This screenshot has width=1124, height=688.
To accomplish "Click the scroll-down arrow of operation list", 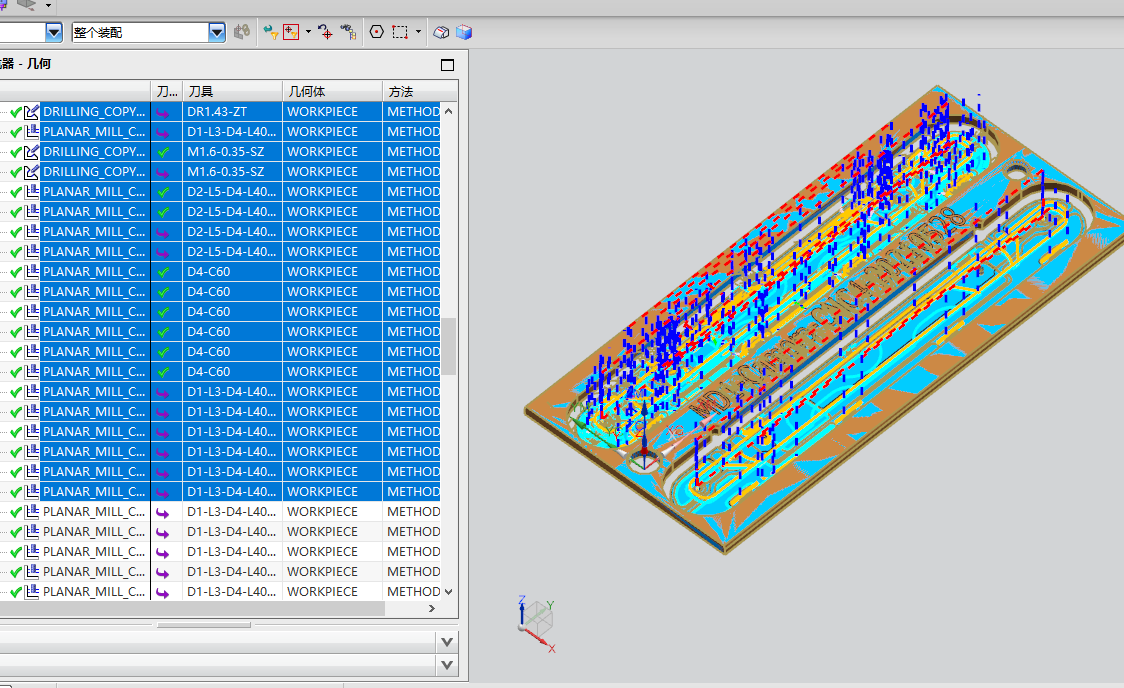I will 448,591.
